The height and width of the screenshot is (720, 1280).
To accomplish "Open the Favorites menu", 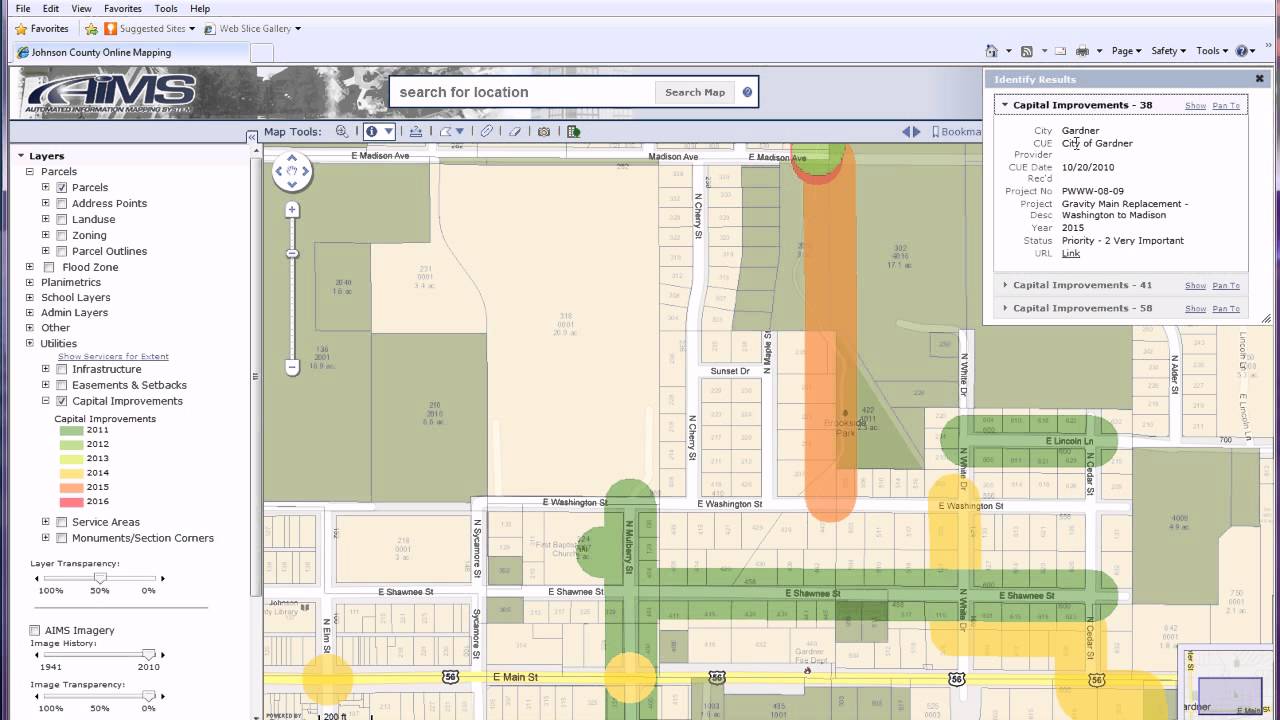I will (123, 8).
